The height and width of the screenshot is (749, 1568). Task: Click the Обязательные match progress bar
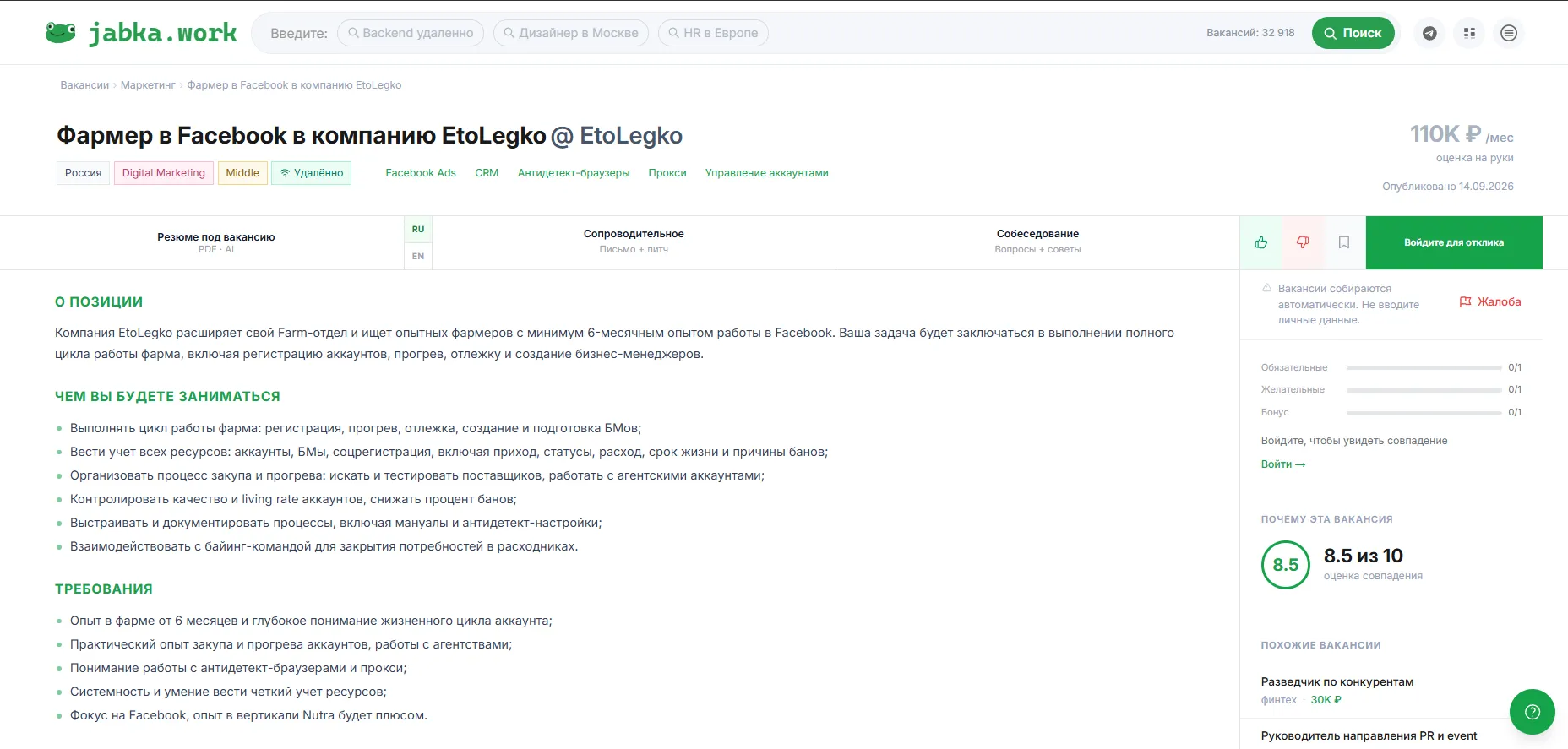(1424, 368)
